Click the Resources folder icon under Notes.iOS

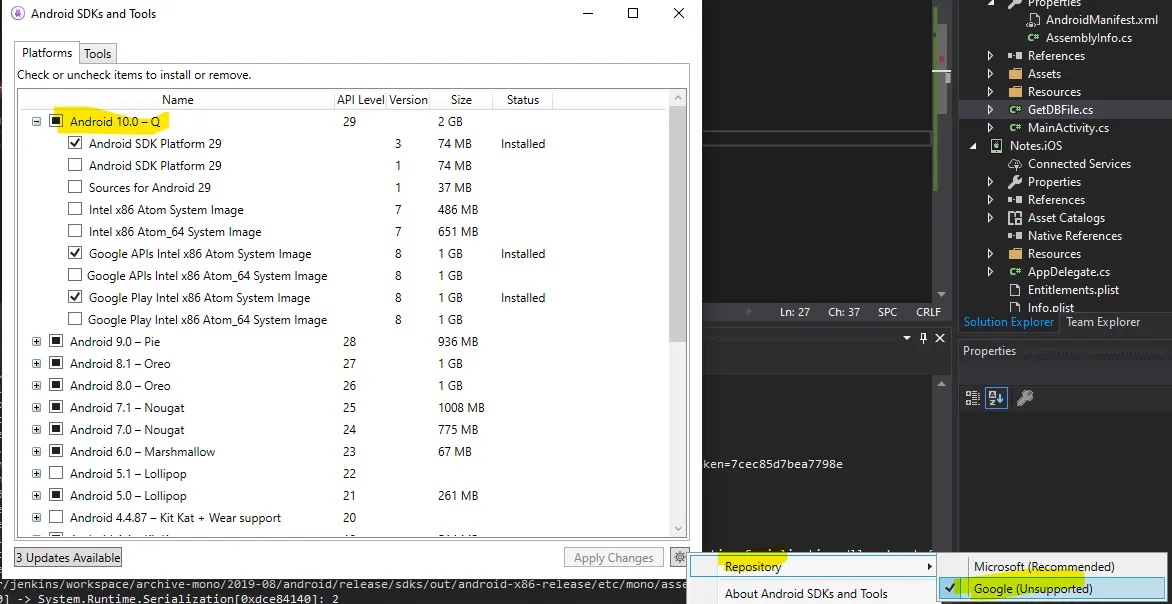1014,253
